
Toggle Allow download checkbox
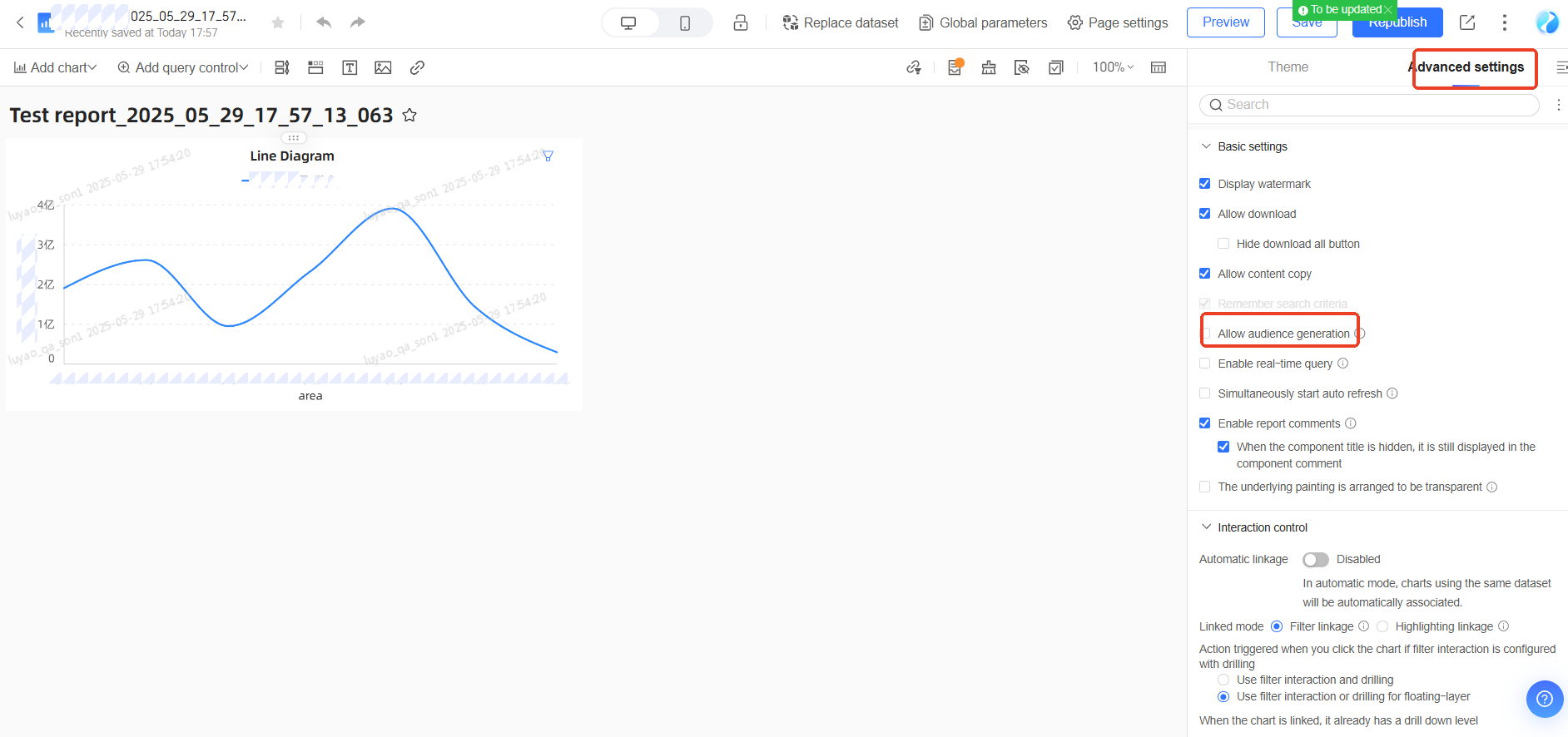[x=1204, y=214]
